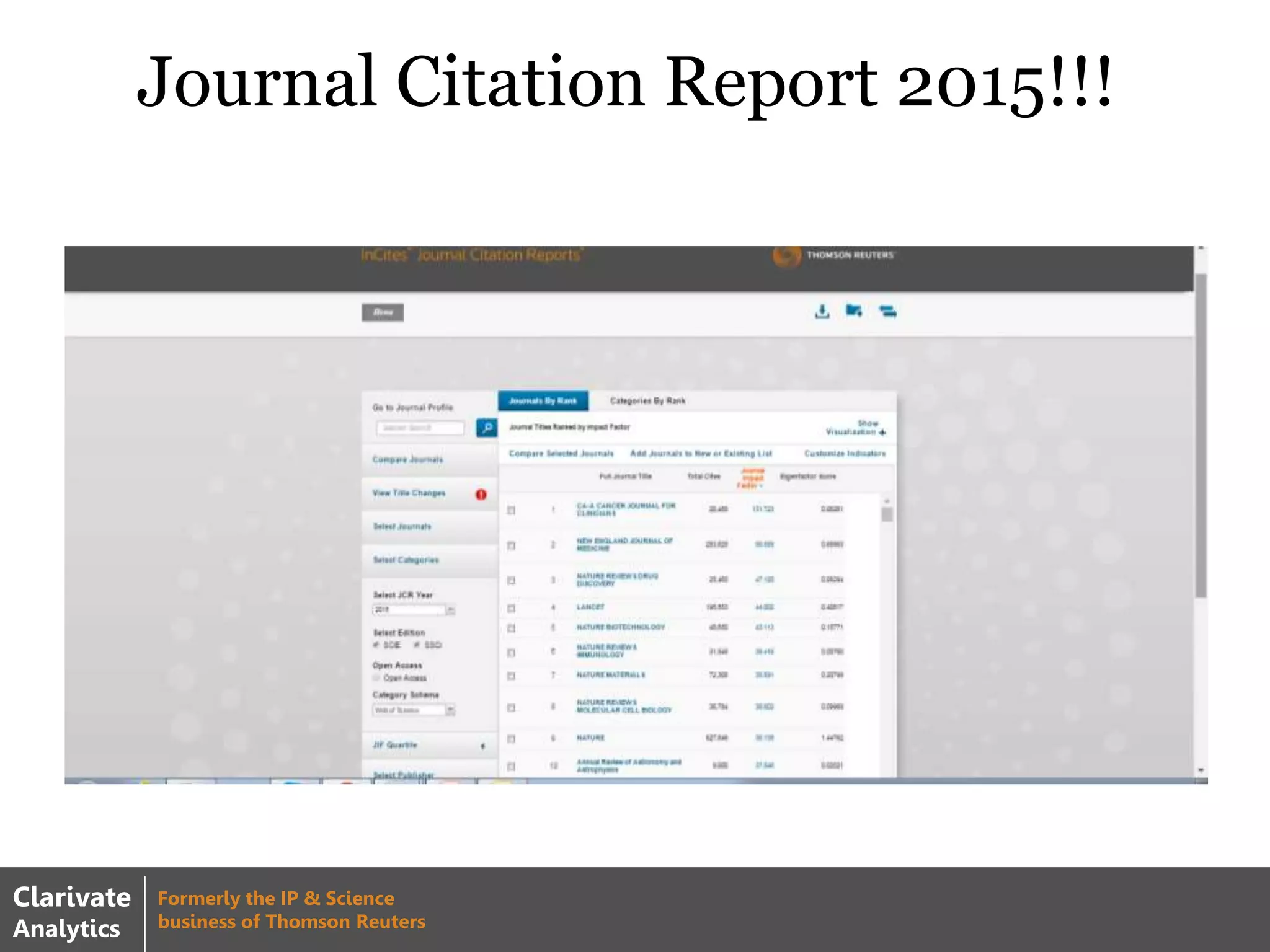Expand Show Visualization panel
Viewport: 1270px width, 952px height.
click(x=856, y=428)
